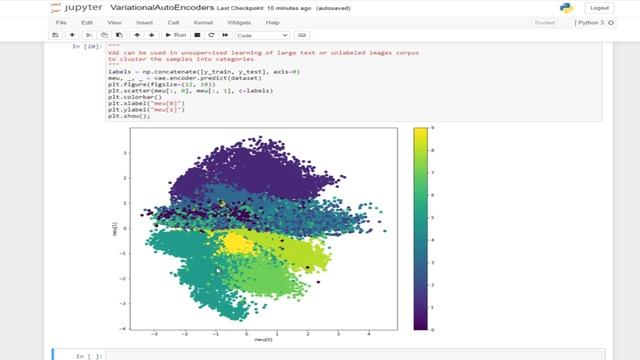The image size is (640, 360).
Task: Click the meu[0] x-axis label
Action: tap(263, 340)
